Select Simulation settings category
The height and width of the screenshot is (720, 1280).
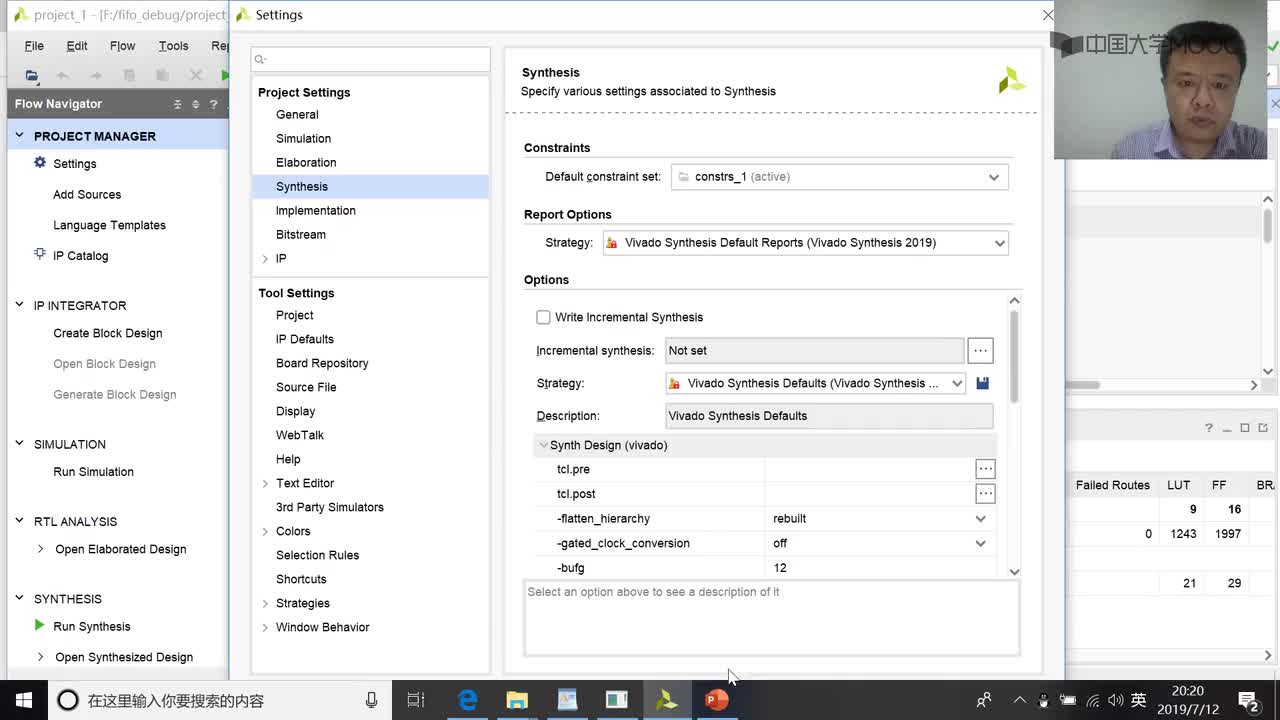303,139
